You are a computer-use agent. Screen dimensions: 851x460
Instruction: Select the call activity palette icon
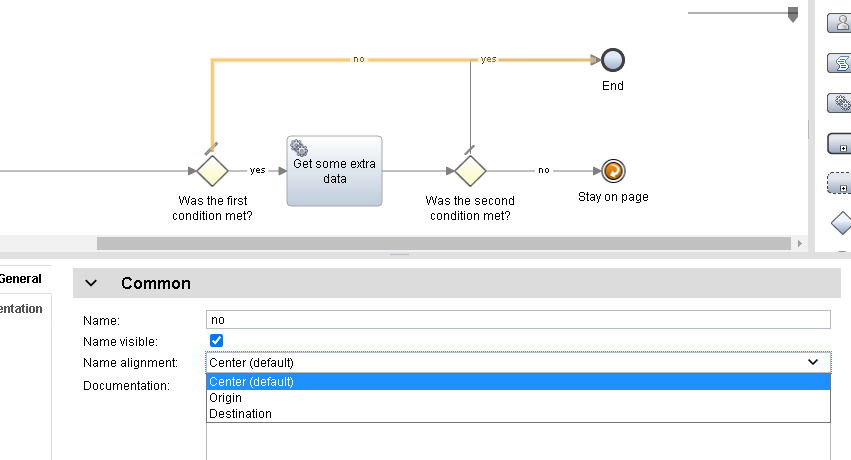(x=839, y=144)
